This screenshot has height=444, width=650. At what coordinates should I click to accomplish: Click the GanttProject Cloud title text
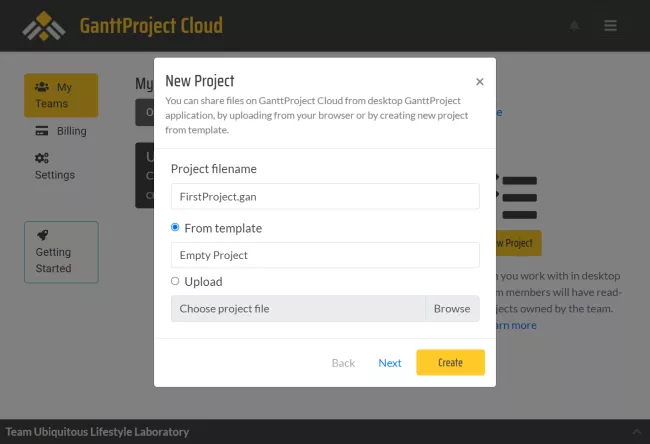coord(151,26)
